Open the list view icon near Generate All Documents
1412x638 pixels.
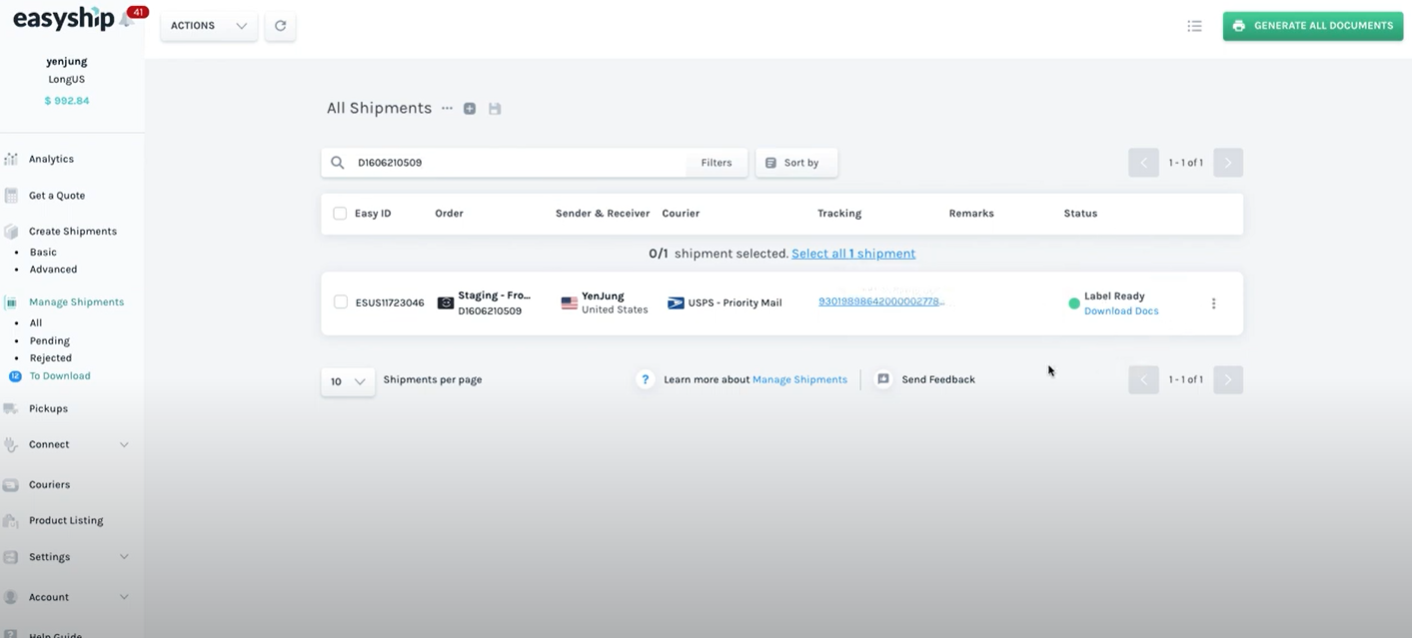click(x=1194, y=26)
